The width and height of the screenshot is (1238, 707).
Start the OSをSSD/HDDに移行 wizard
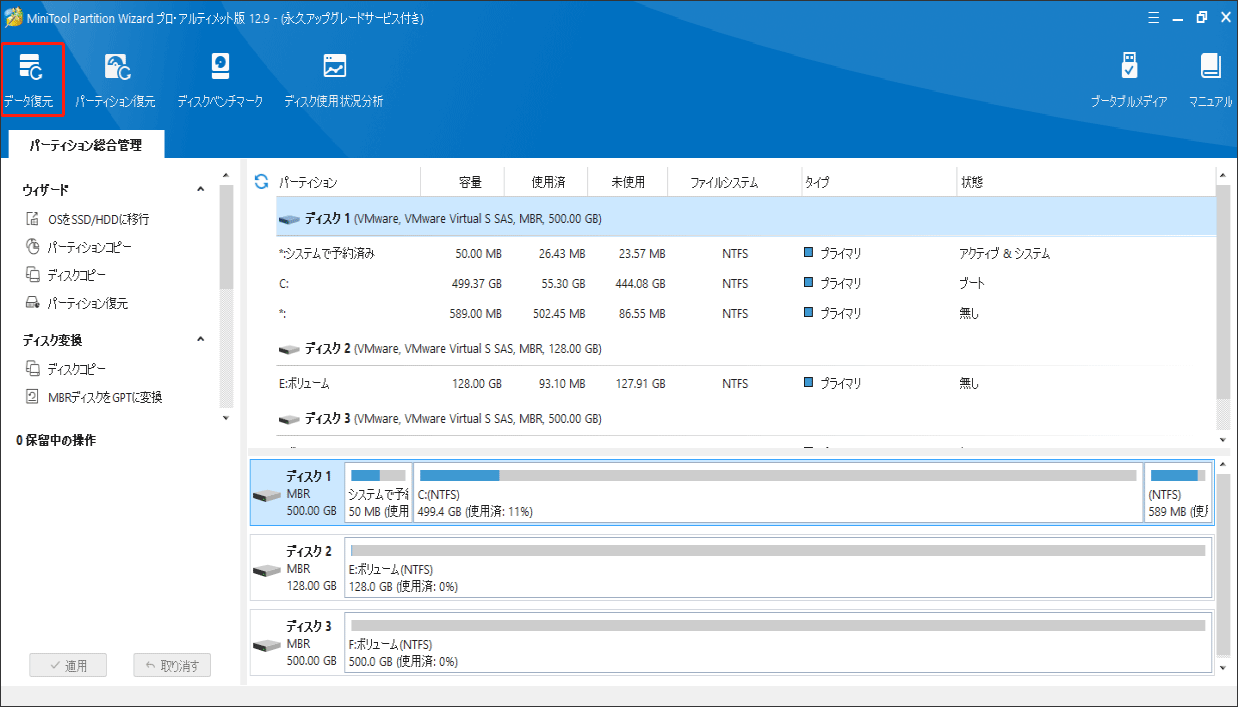click(x=97, y=219)
